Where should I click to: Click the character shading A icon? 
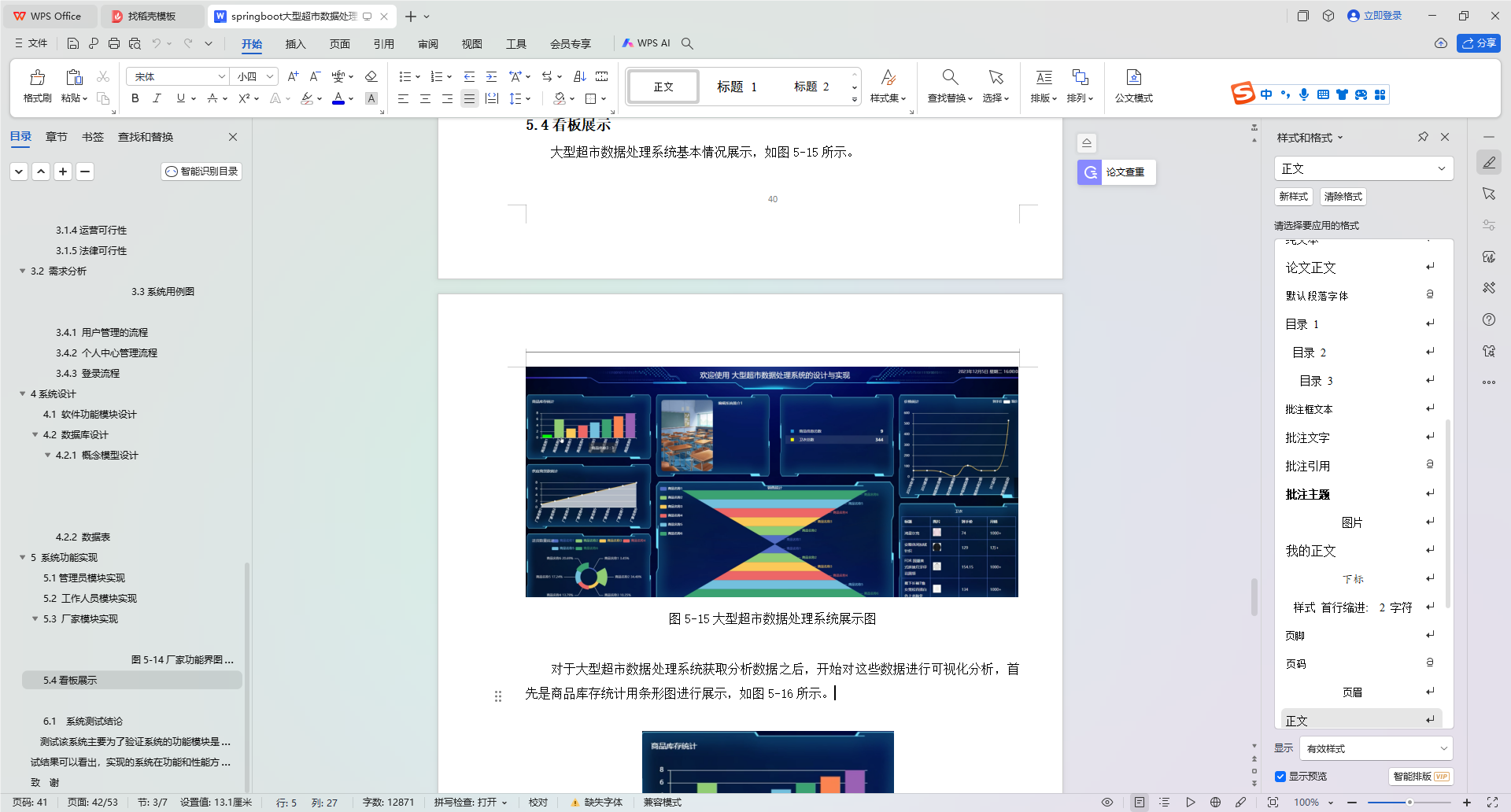[x=371, y=98]
